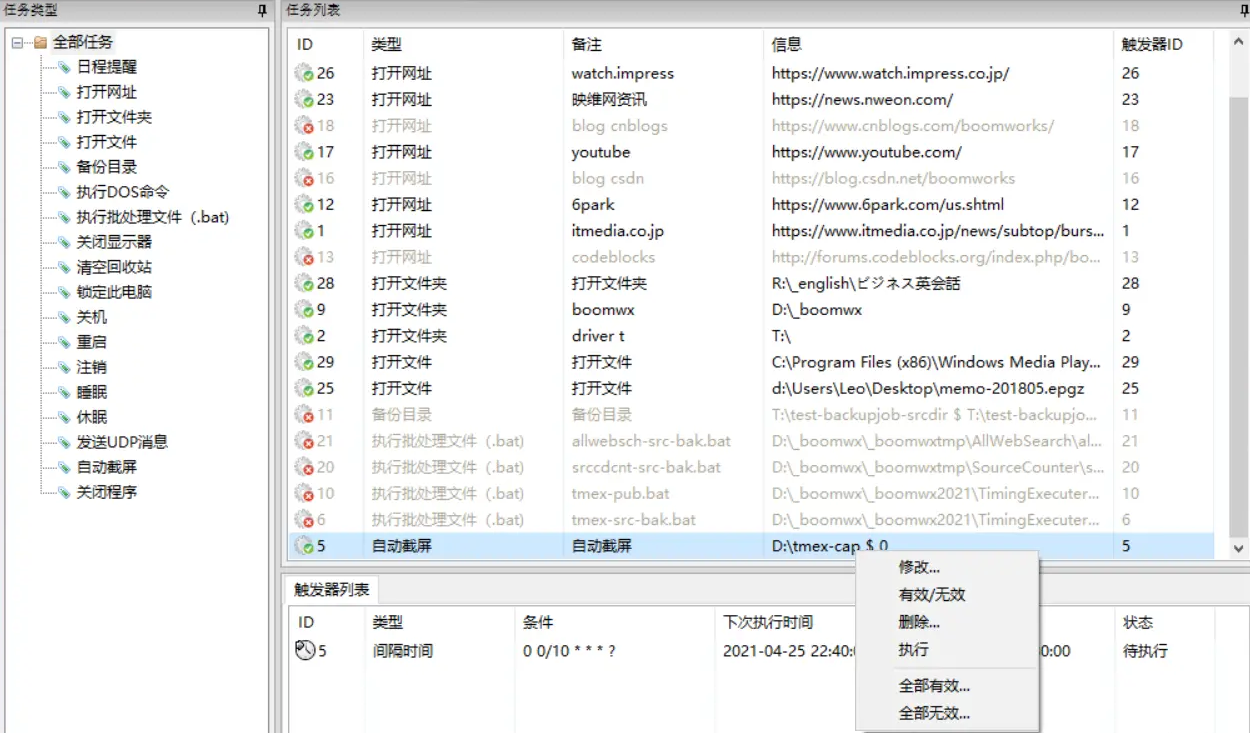Choose 修改... from the context menu
Viewport: 1250px width, 733px height.
click(x=919, y=567)
